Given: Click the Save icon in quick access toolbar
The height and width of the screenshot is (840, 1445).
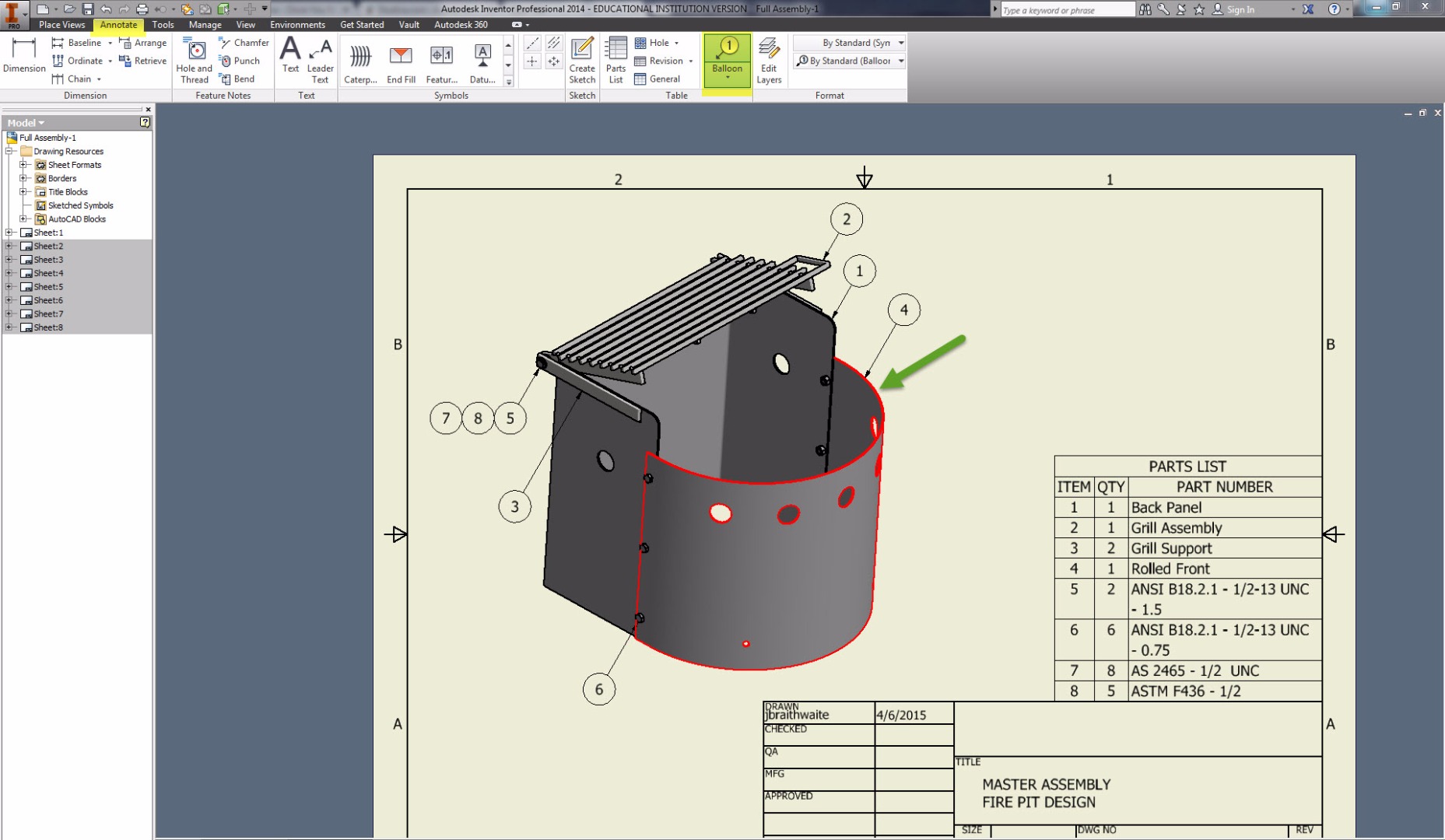Looking at the screenshot, I should [x=87, y=9].
